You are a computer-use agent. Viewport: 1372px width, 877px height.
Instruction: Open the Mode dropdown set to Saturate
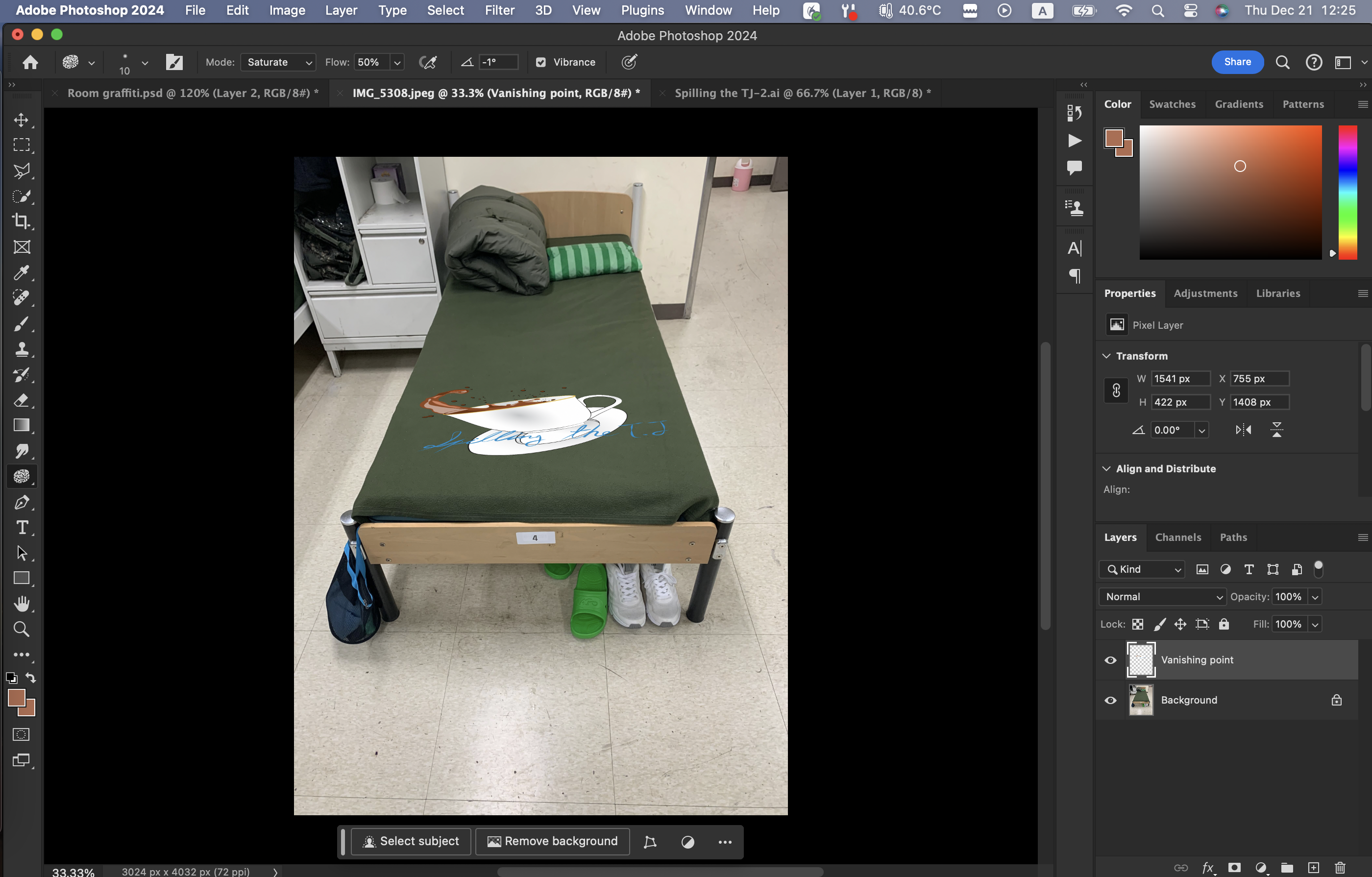click(278, 62)
